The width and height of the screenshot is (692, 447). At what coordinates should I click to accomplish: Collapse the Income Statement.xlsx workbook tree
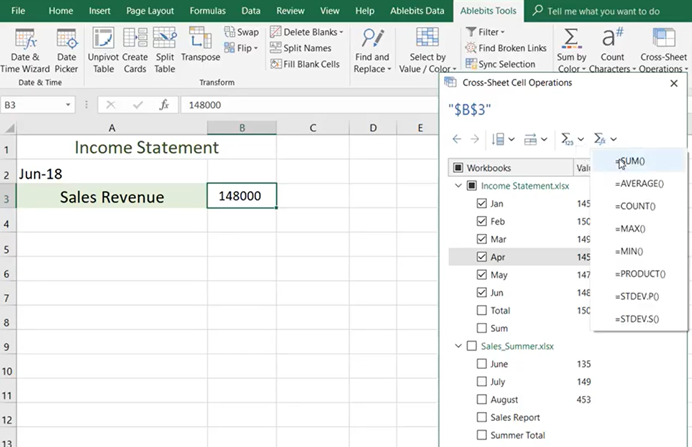coord(458,186)
